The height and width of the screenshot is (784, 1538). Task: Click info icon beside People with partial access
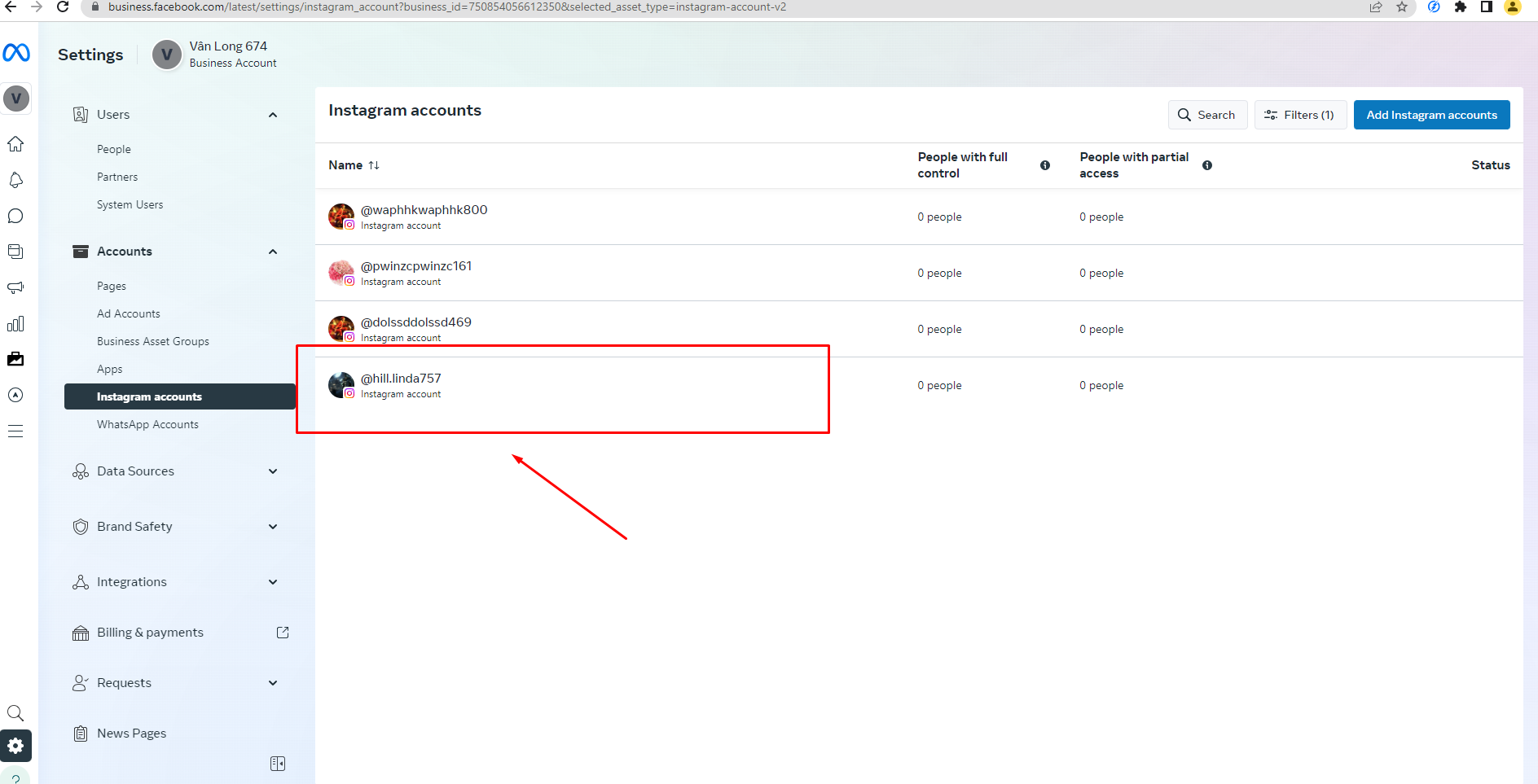(1207, 165)
